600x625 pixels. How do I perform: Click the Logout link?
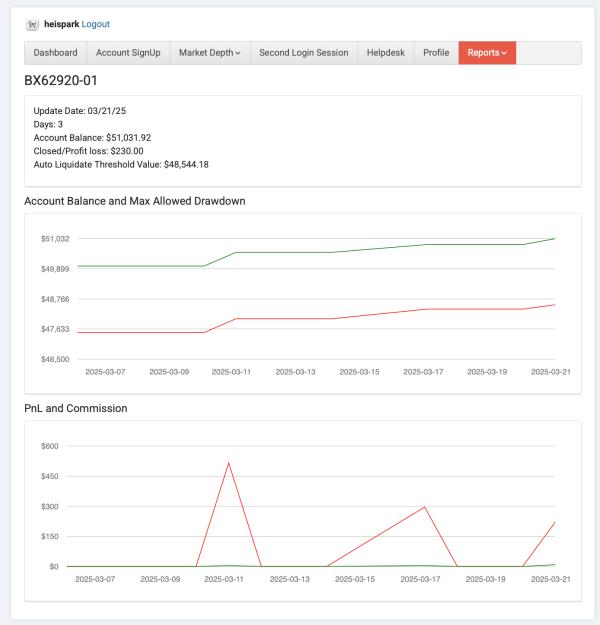[x=96, y=24]
